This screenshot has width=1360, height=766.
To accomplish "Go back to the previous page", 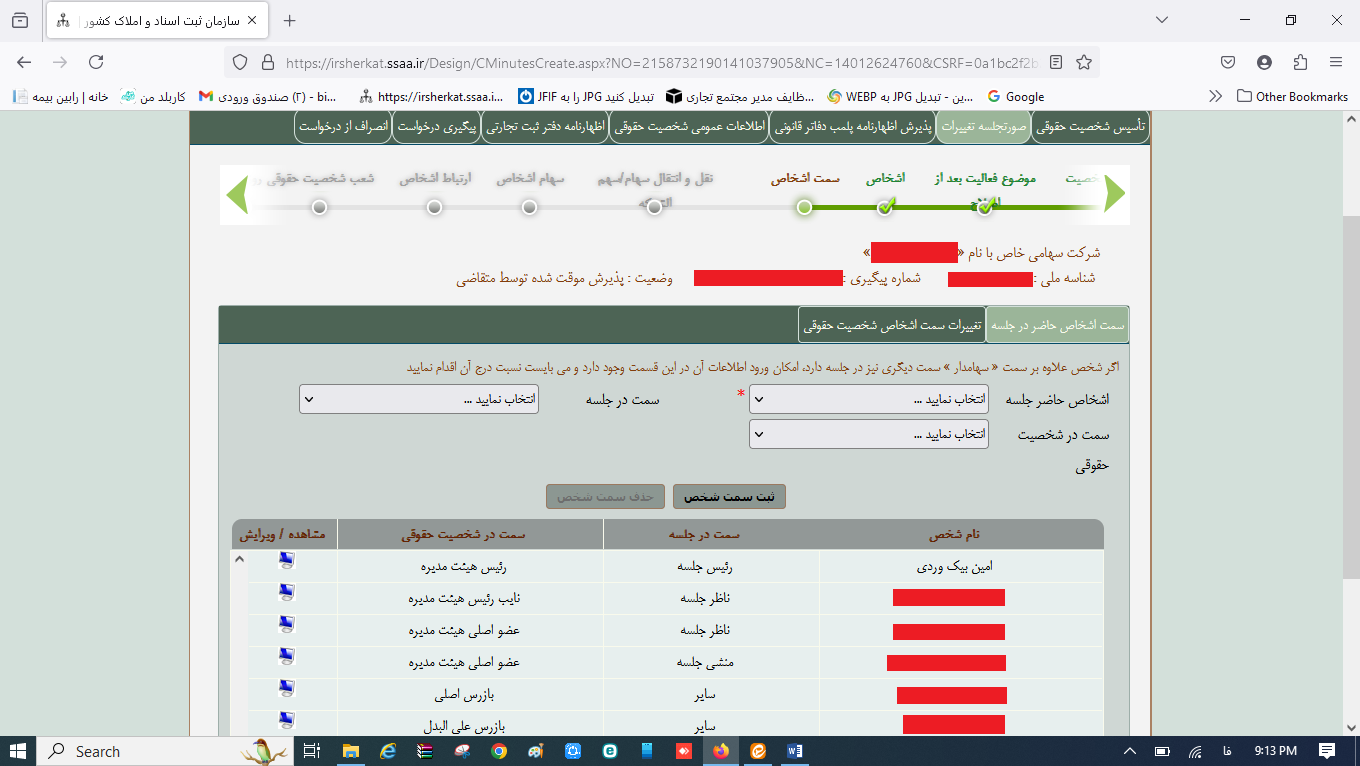I will (x=24, y=62).
